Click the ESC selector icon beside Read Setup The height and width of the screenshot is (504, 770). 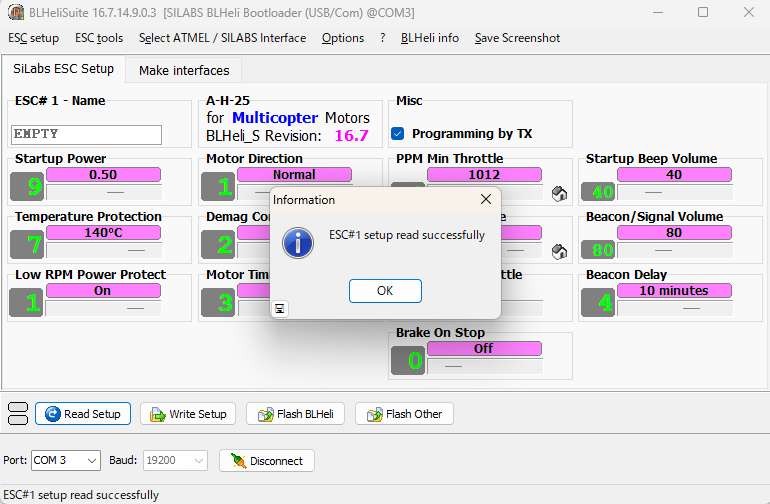pyautogui.click(x=17, y=414)
